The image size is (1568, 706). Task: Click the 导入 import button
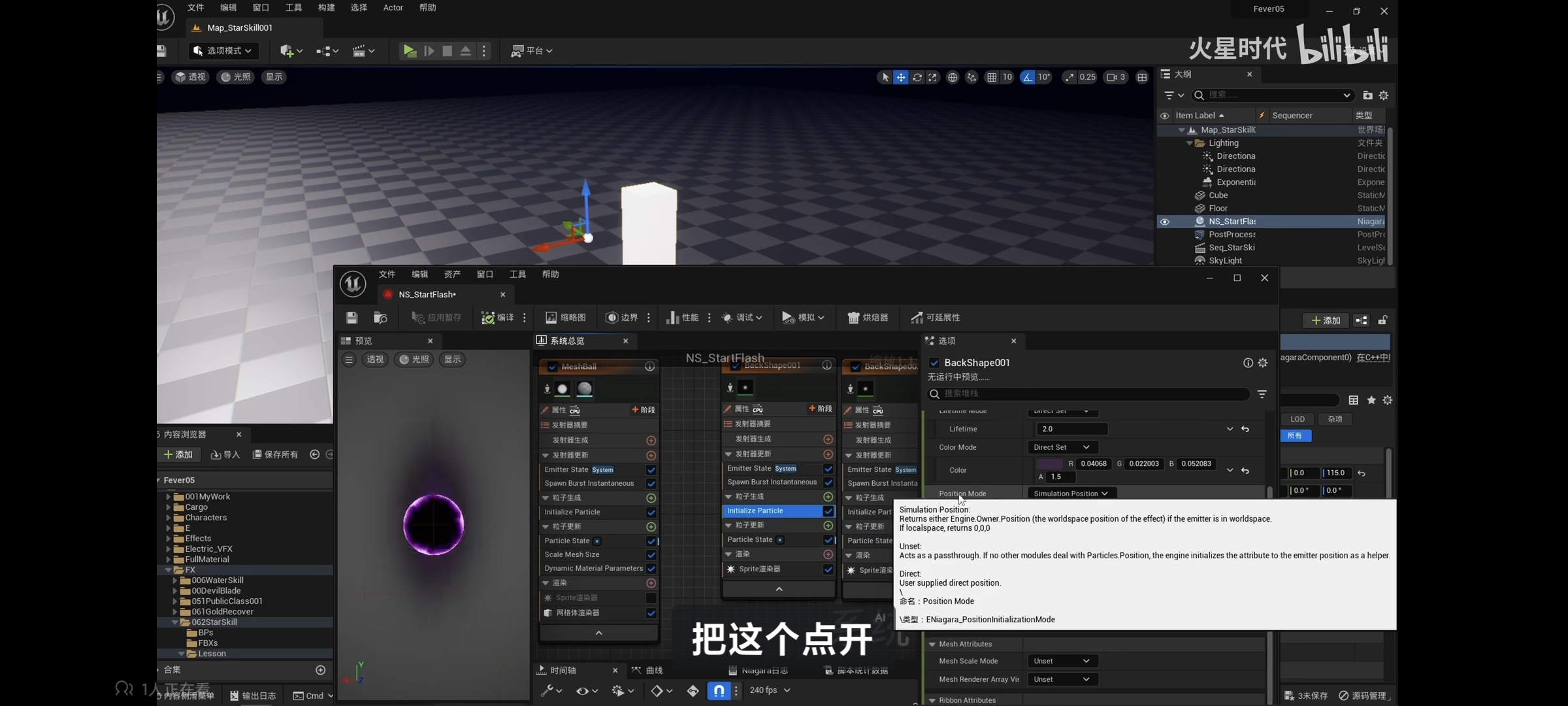[x=225, y=455]
